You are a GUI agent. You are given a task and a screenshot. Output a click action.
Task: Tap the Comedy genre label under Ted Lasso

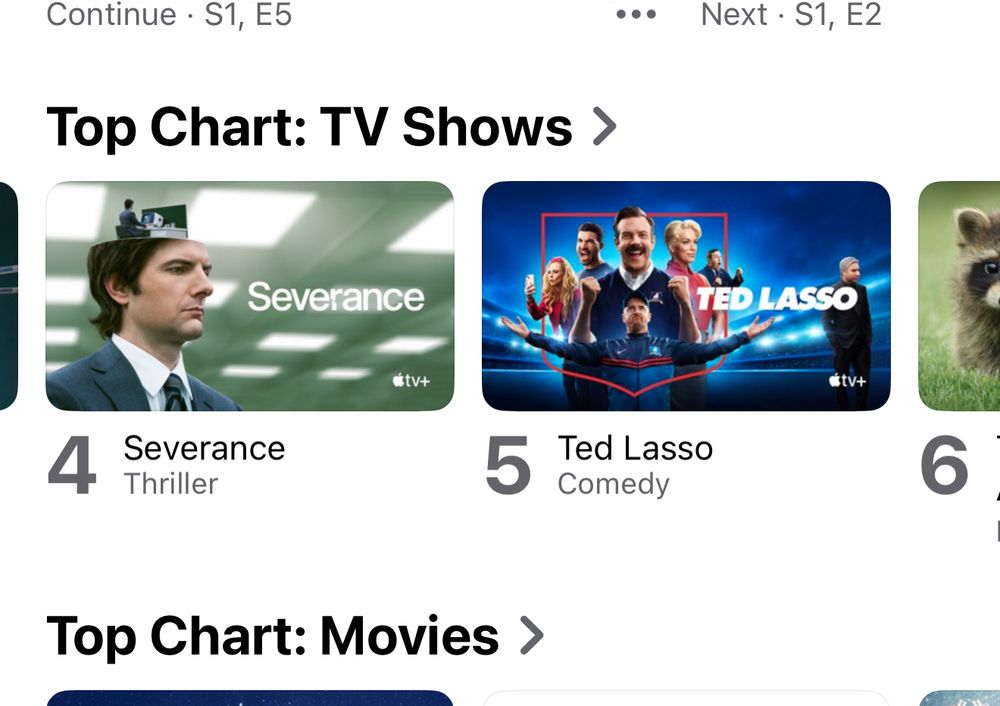pyautogui.click(x=614, y=484)
